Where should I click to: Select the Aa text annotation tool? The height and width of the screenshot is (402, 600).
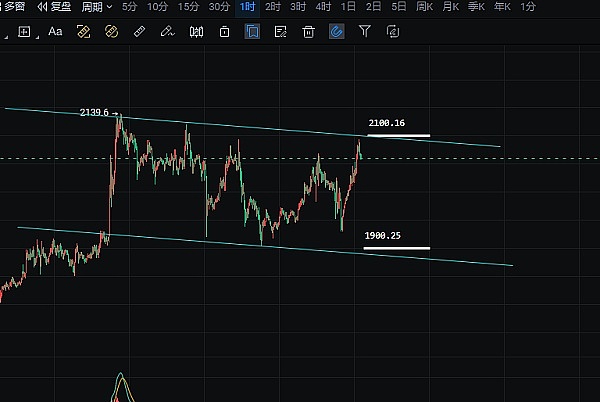coord(55,31)
